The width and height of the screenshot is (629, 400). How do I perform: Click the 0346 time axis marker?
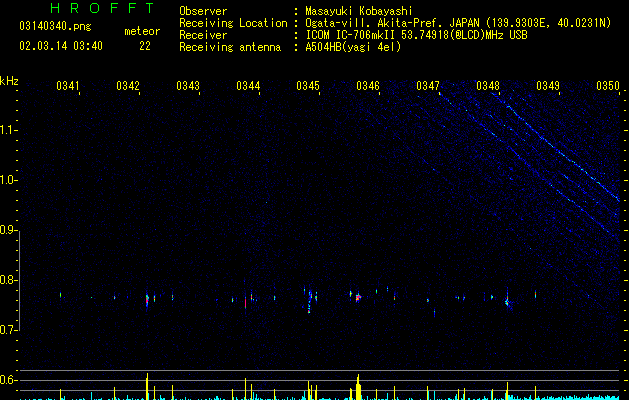(368, 86)
